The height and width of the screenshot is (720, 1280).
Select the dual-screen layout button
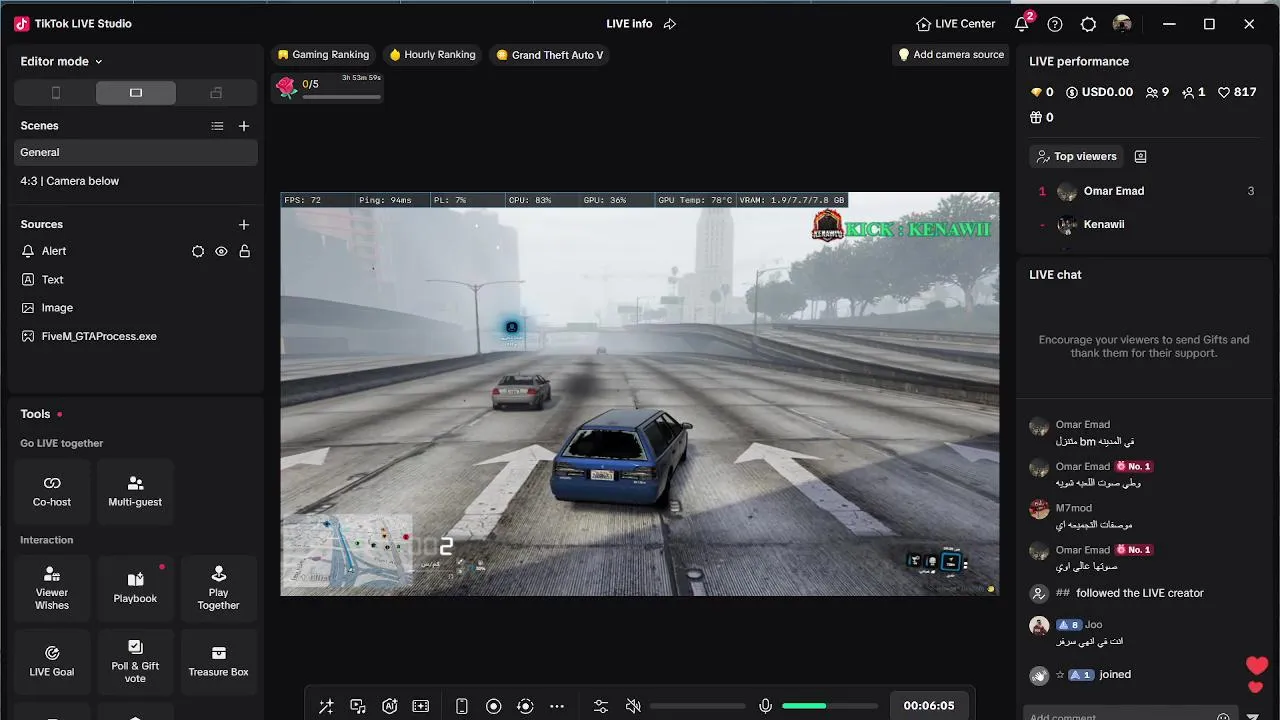(x=216, y=93)
